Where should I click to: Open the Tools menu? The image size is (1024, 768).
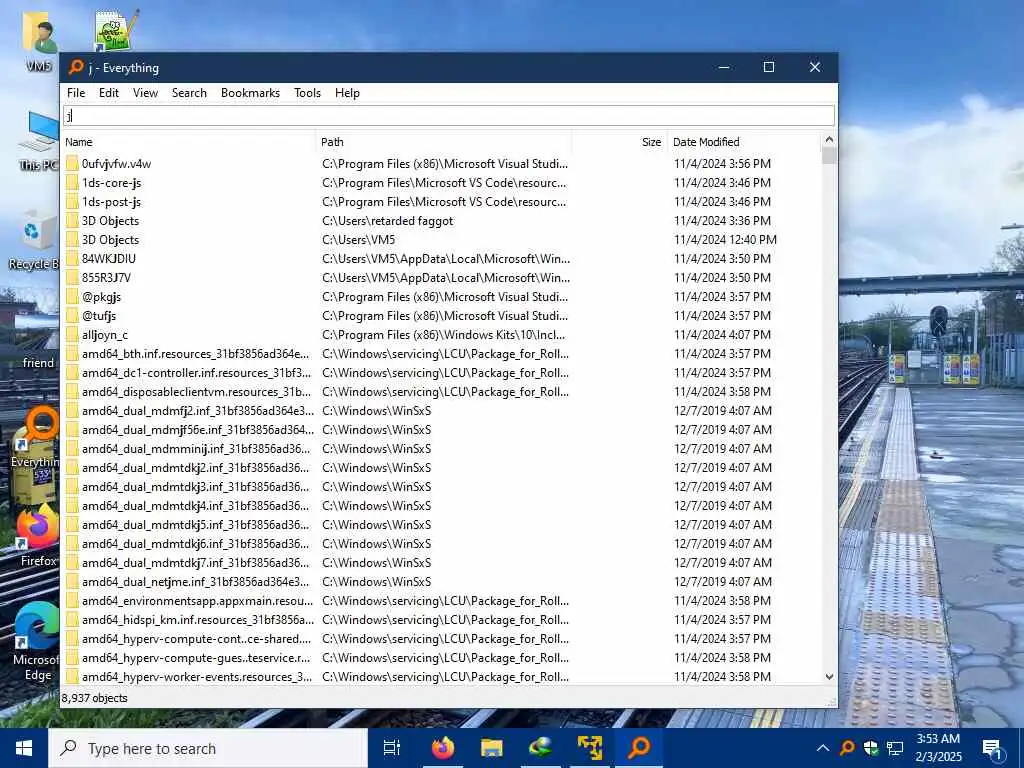[307, 93]
